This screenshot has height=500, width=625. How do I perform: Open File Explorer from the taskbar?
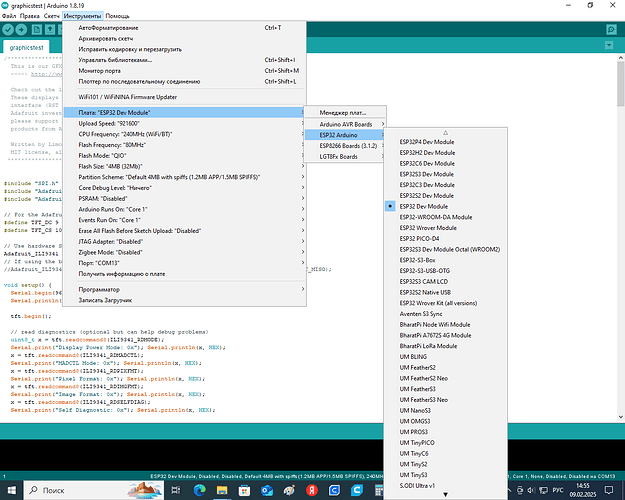[x=222, y=490]
